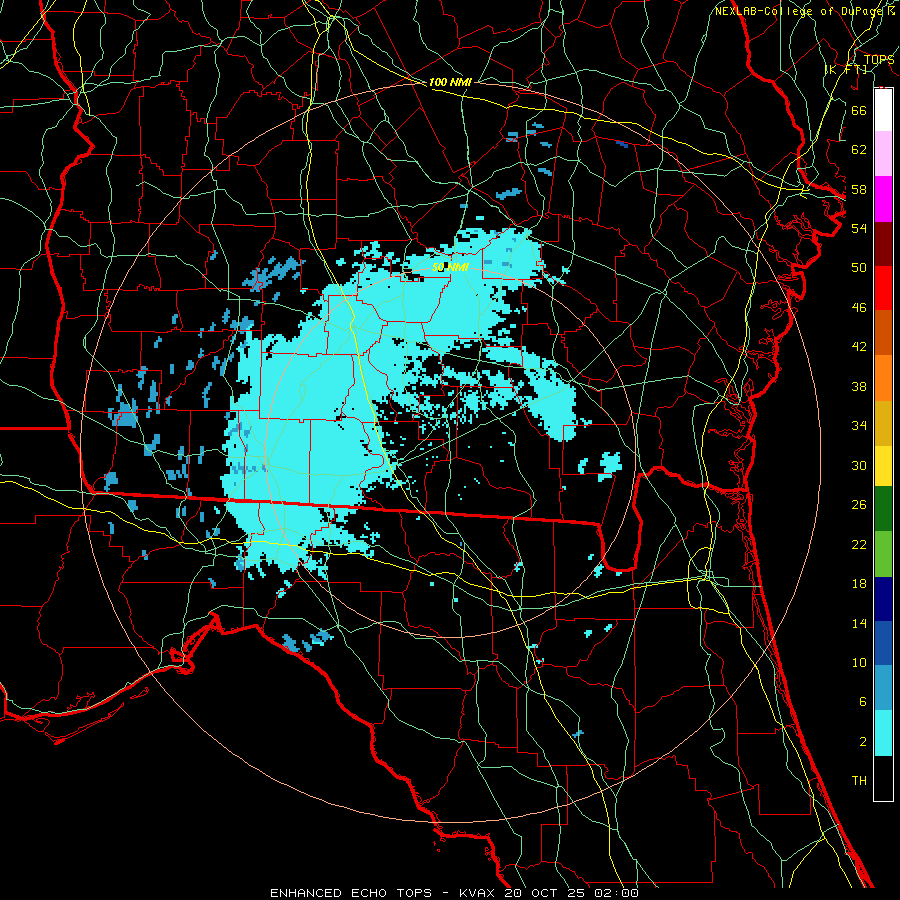
Task: Click the light pink swatch near 62
Action: coord(883,154)
